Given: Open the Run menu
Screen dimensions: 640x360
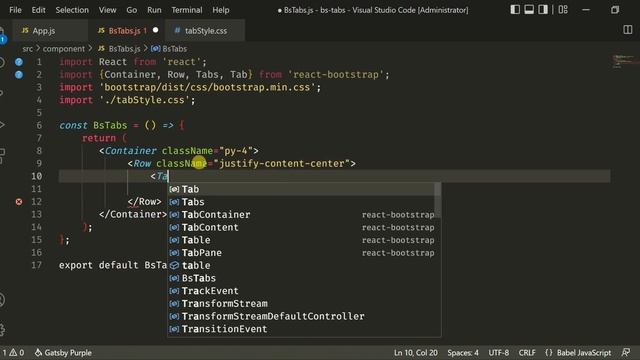Looking at the screenshot, I should [x=154, y=10].
